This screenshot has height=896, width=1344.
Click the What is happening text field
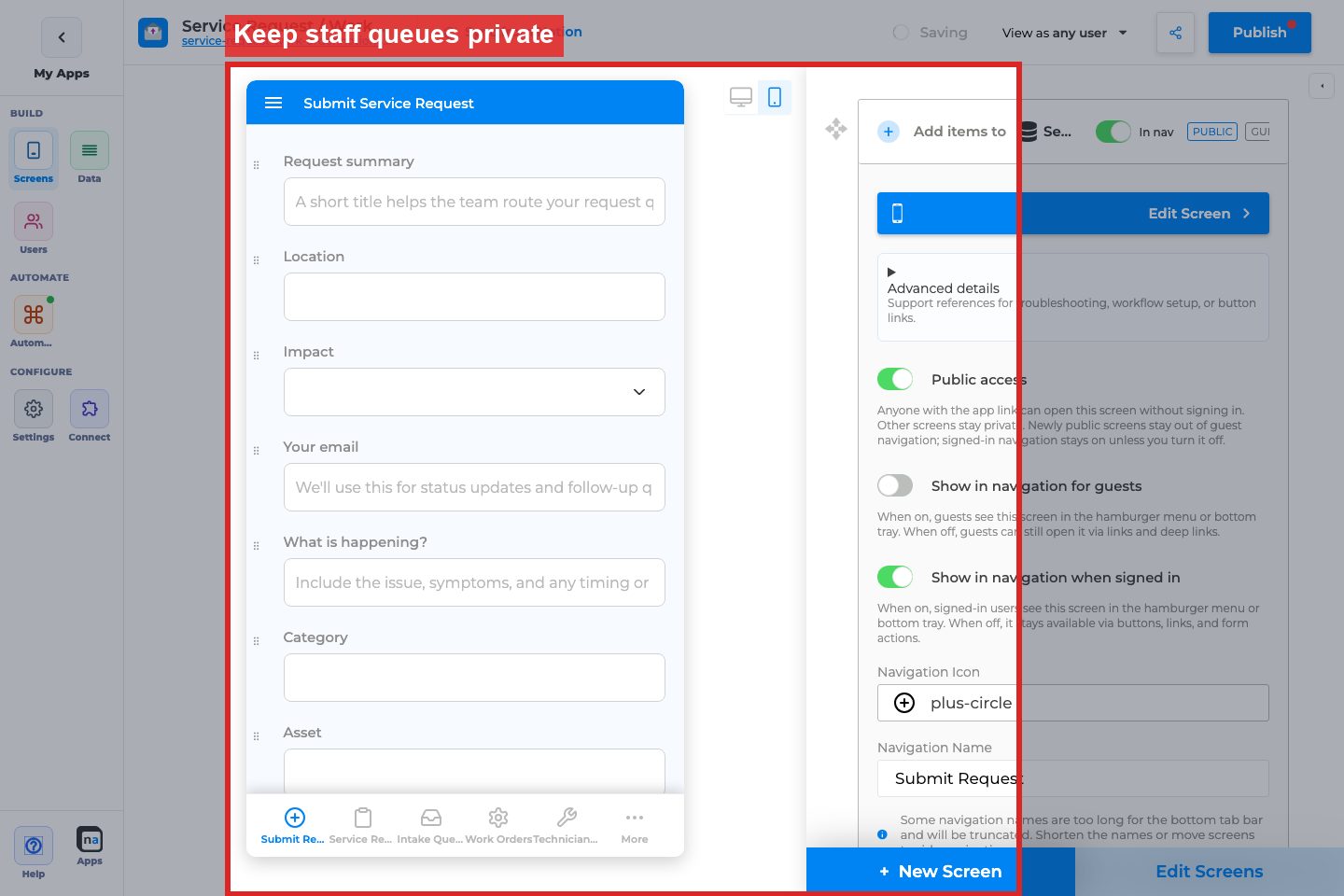click(x=474, y=582)
